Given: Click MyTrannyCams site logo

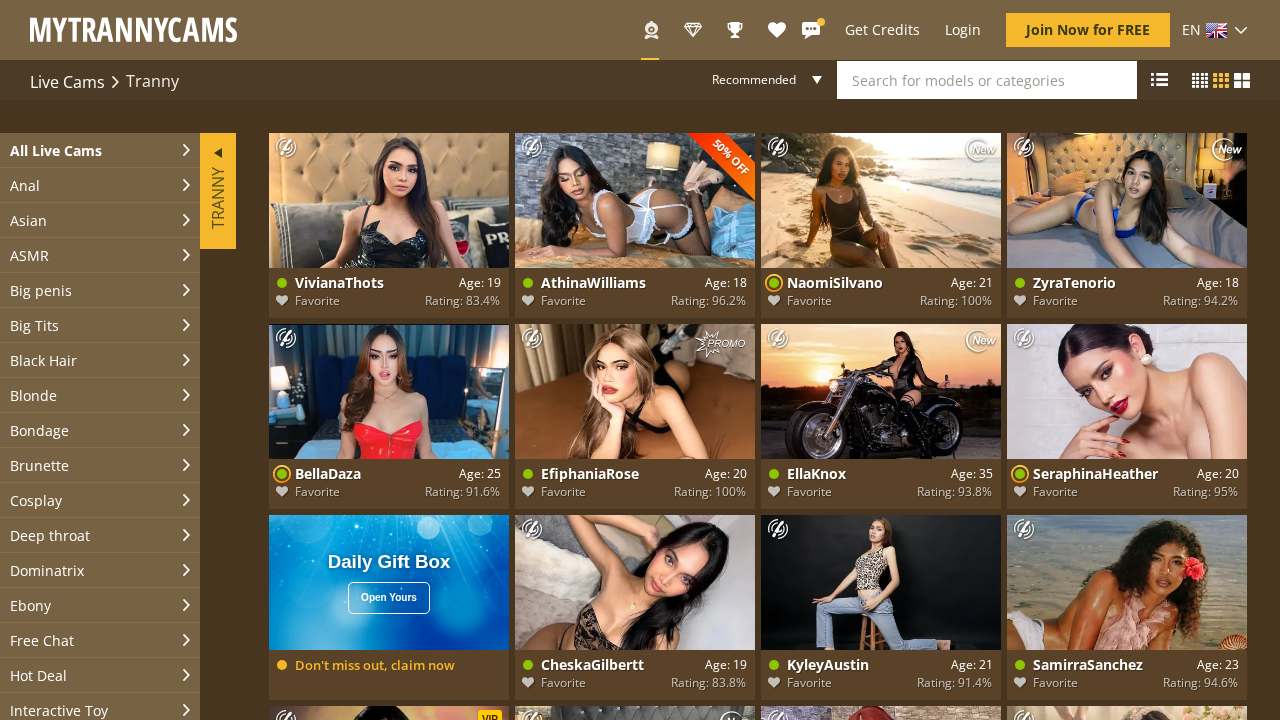Looking at the screenshot, I should point(134,30).
